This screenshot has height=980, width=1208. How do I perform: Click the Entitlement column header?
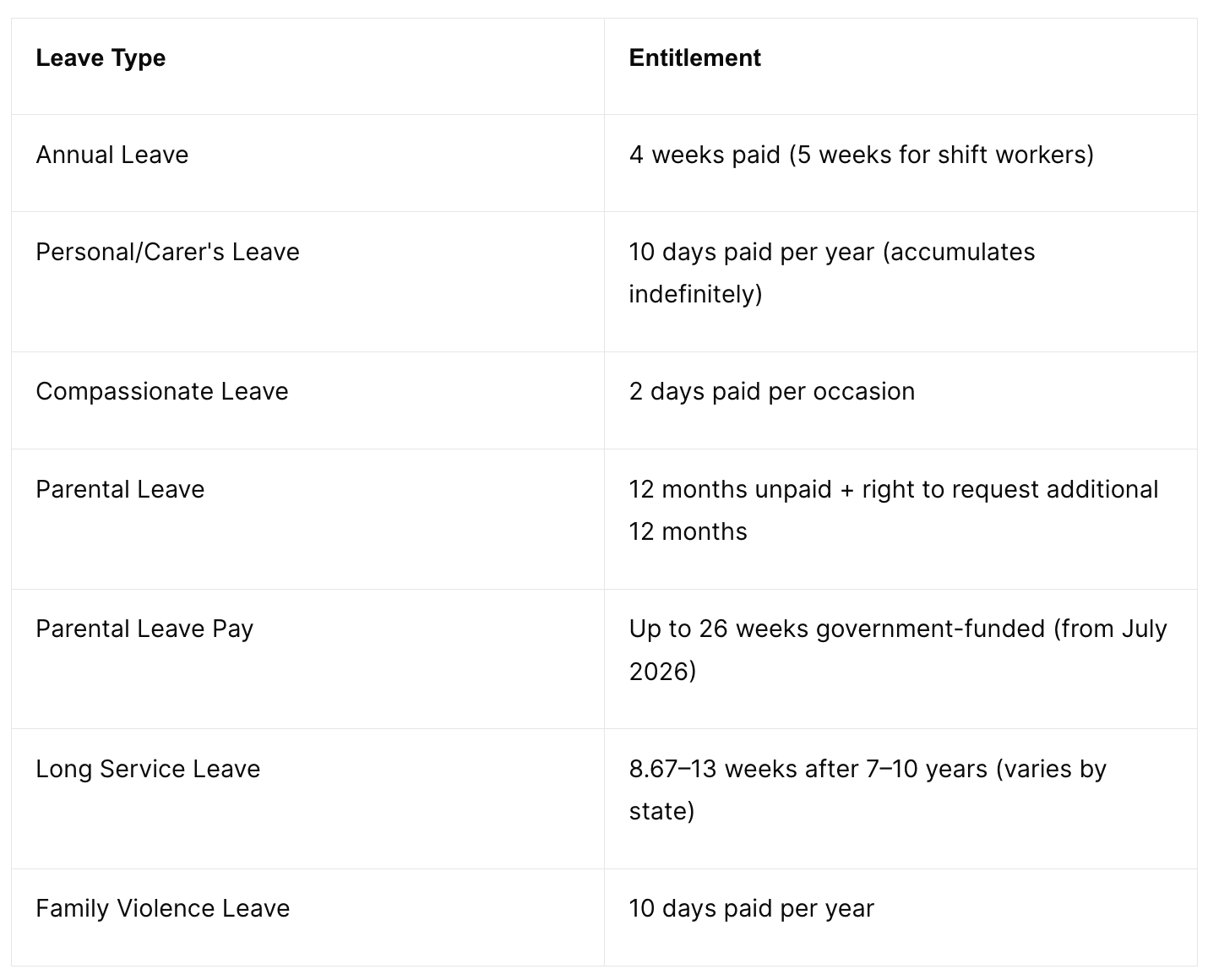(694, 58)
